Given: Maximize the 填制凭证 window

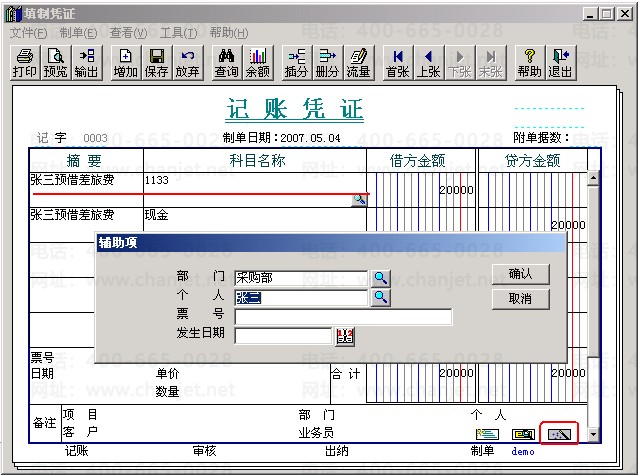Looking at the screenshot, I should (607, 14).
